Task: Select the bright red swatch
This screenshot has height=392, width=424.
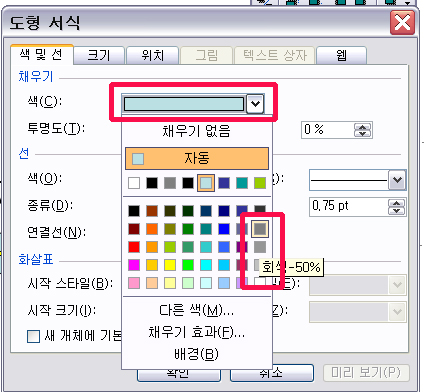Action: 134,247
